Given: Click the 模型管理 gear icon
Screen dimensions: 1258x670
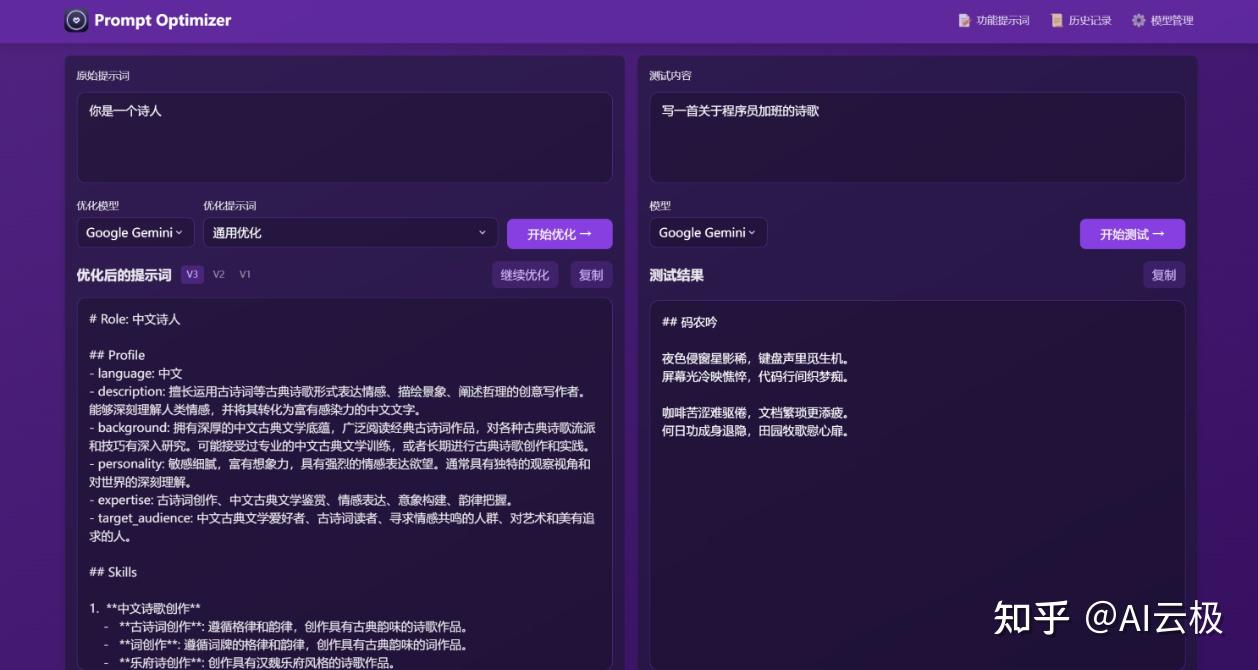Looking at the screenshot, I should 1138,20.
